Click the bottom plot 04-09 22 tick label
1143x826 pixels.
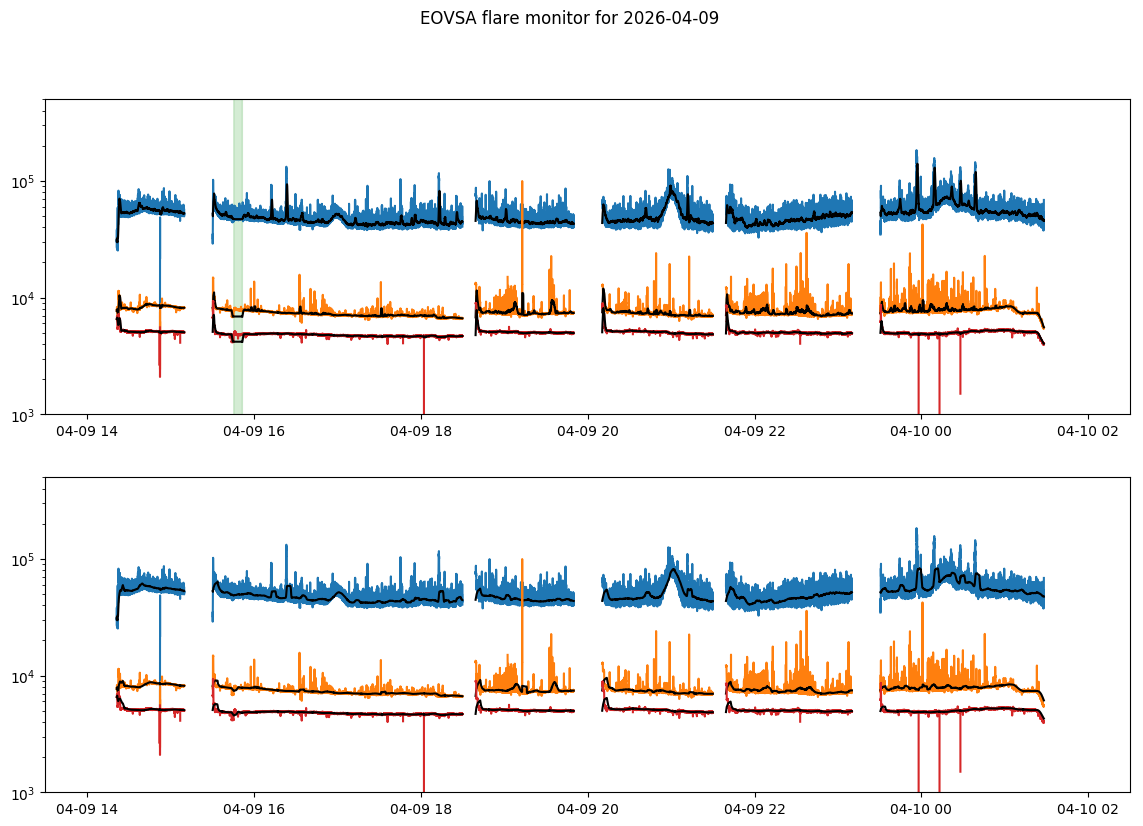pos(754,809)
